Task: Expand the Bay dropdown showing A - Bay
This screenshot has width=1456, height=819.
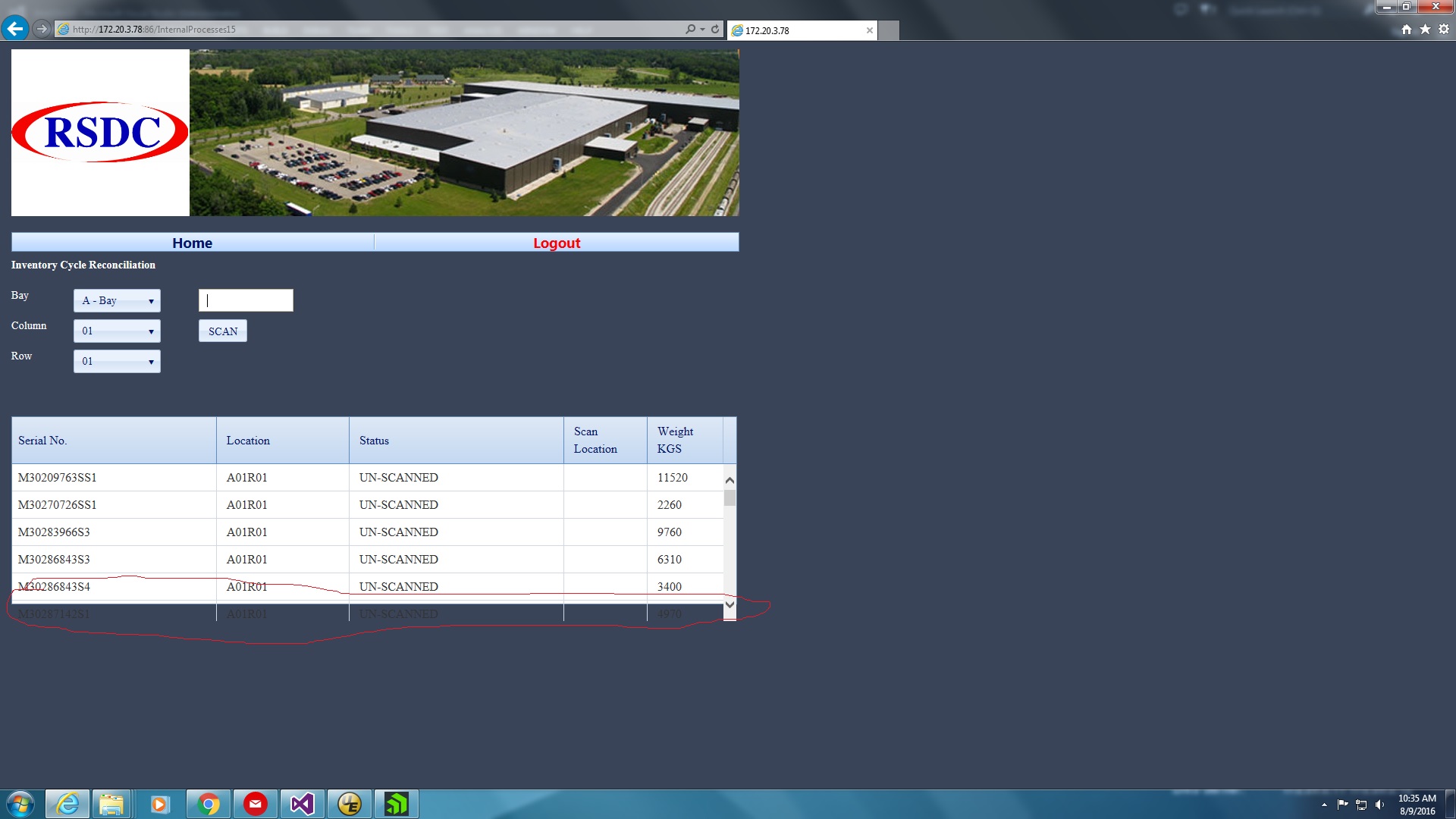Action: 117,300
